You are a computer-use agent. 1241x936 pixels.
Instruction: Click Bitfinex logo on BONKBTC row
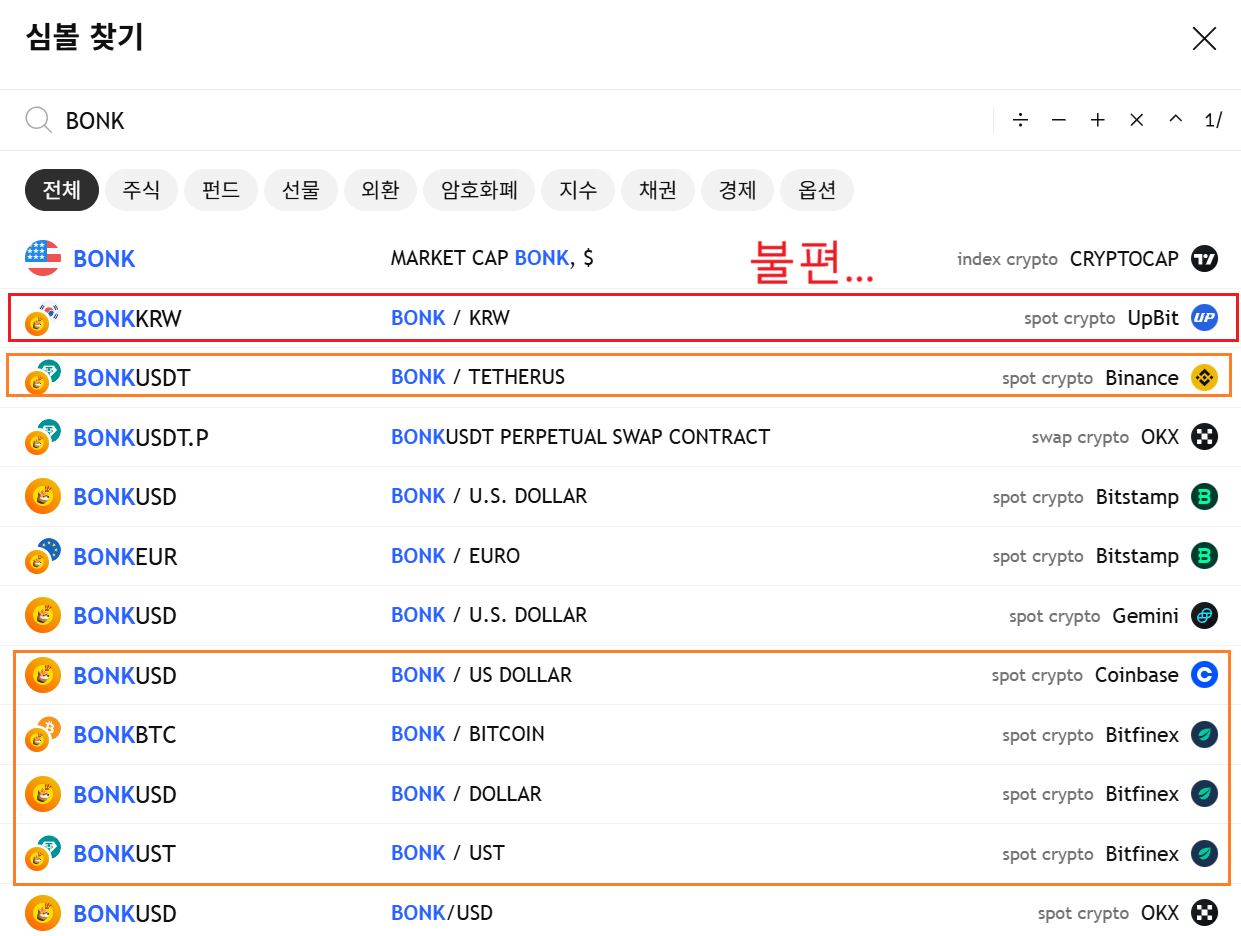(1205, 735)
